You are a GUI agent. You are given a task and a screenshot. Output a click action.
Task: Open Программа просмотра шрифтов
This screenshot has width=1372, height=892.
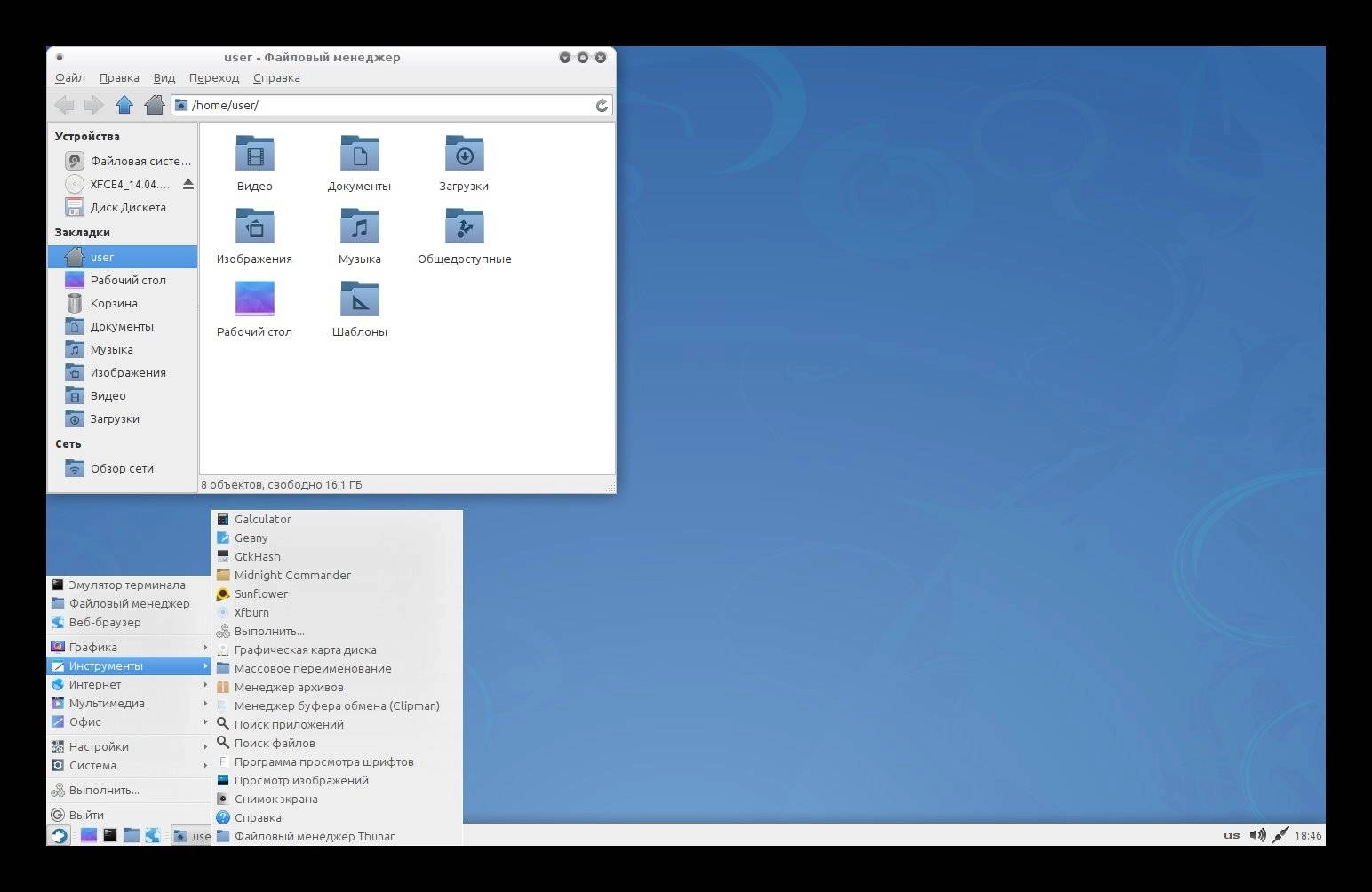click(337, 761)
